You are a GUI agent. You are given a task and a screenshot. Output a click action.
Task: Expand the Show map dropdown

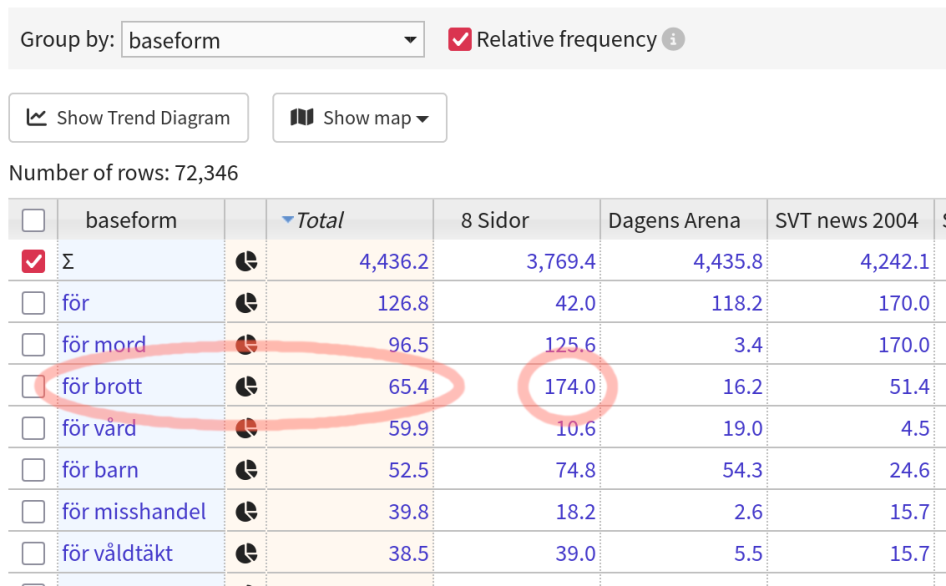point(359,118)
